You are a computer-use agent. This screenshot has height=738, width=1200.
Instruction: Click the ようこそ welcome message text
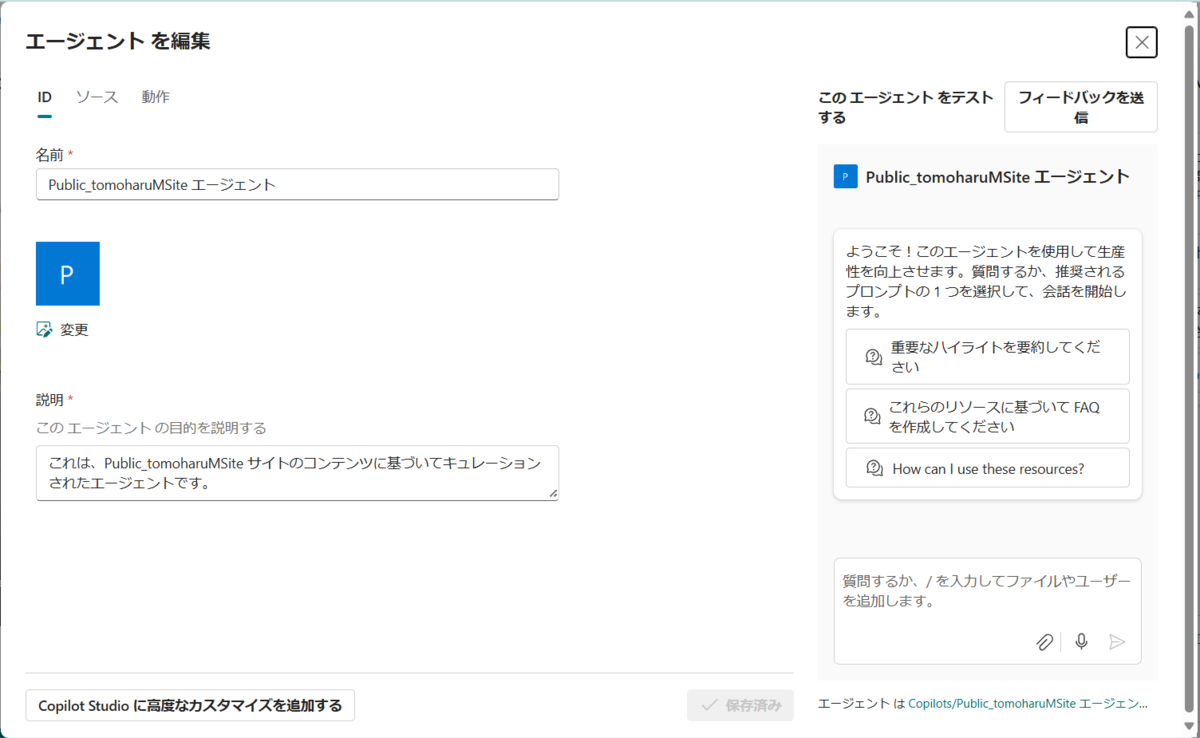pyautogui.click(x=987, y=281)
